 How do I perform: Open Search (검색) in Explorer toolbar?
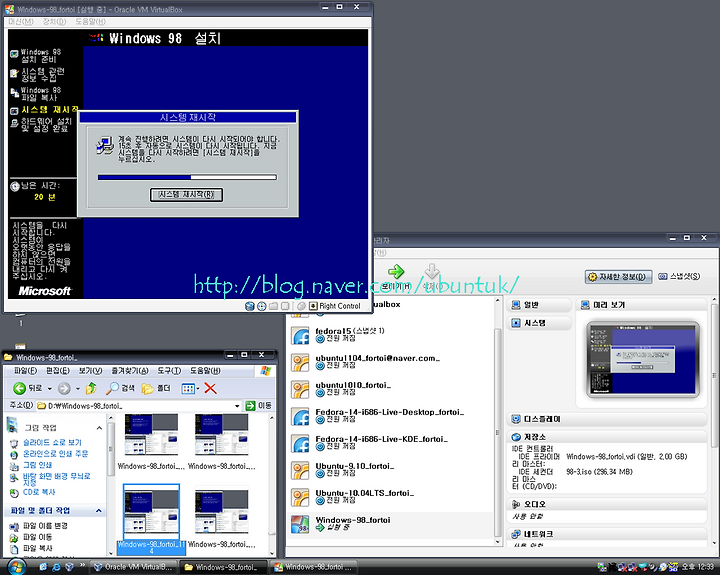tap(120, 389)
